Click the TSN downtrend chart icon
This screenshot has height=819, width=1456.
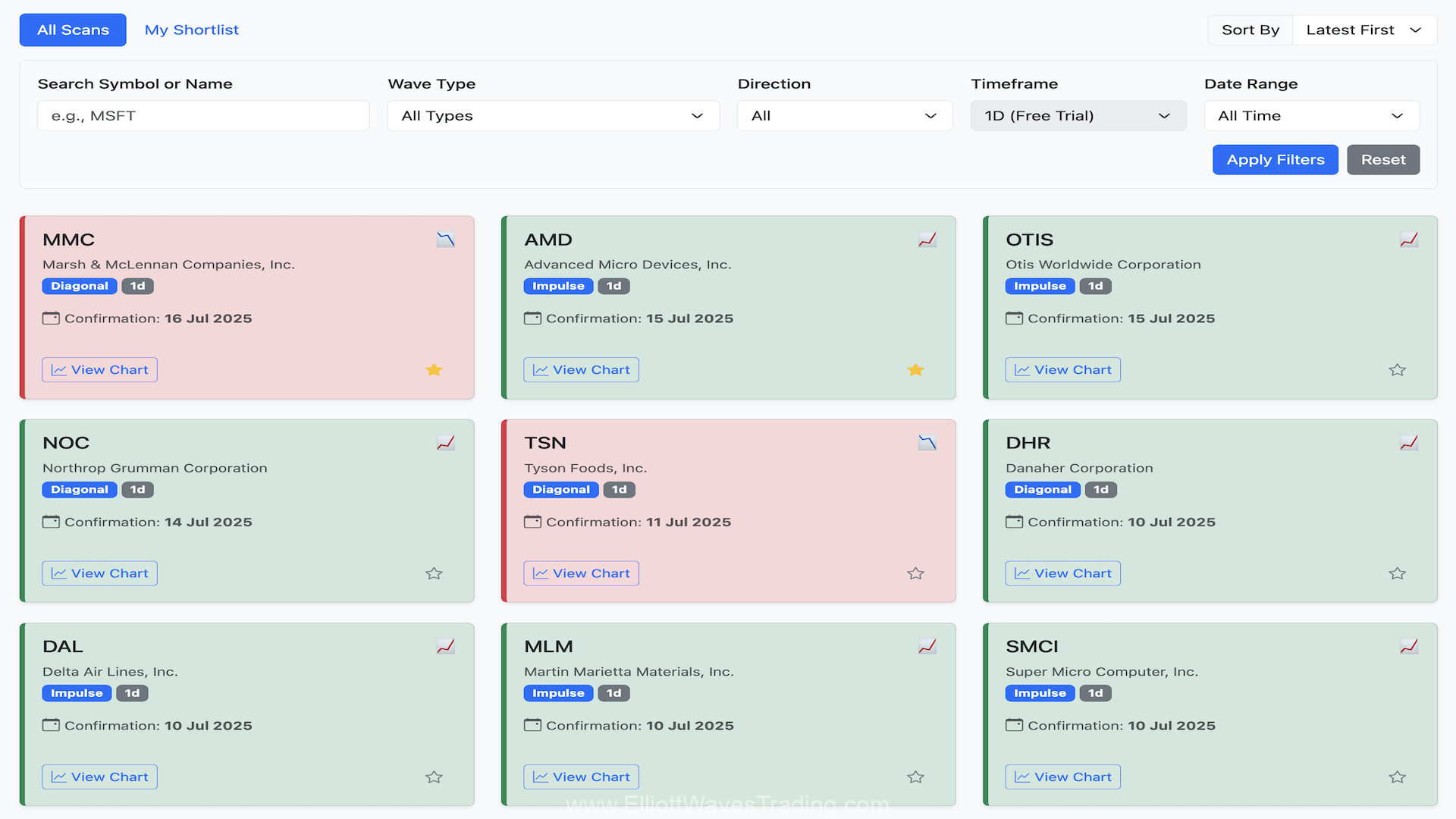point(927,443)
